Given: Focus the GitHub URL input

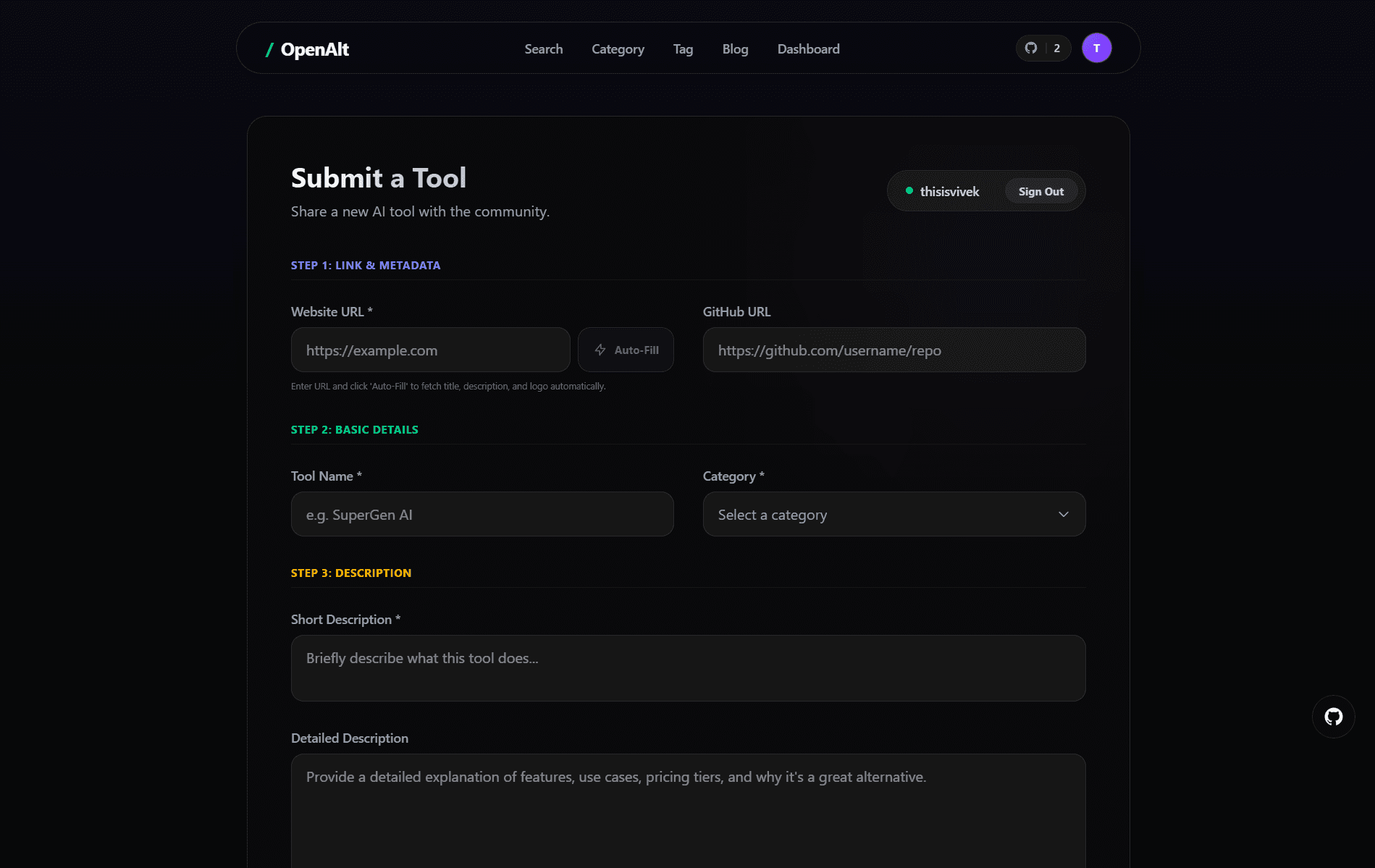Looking at the screenshot, I should click(x=893, y=350).
